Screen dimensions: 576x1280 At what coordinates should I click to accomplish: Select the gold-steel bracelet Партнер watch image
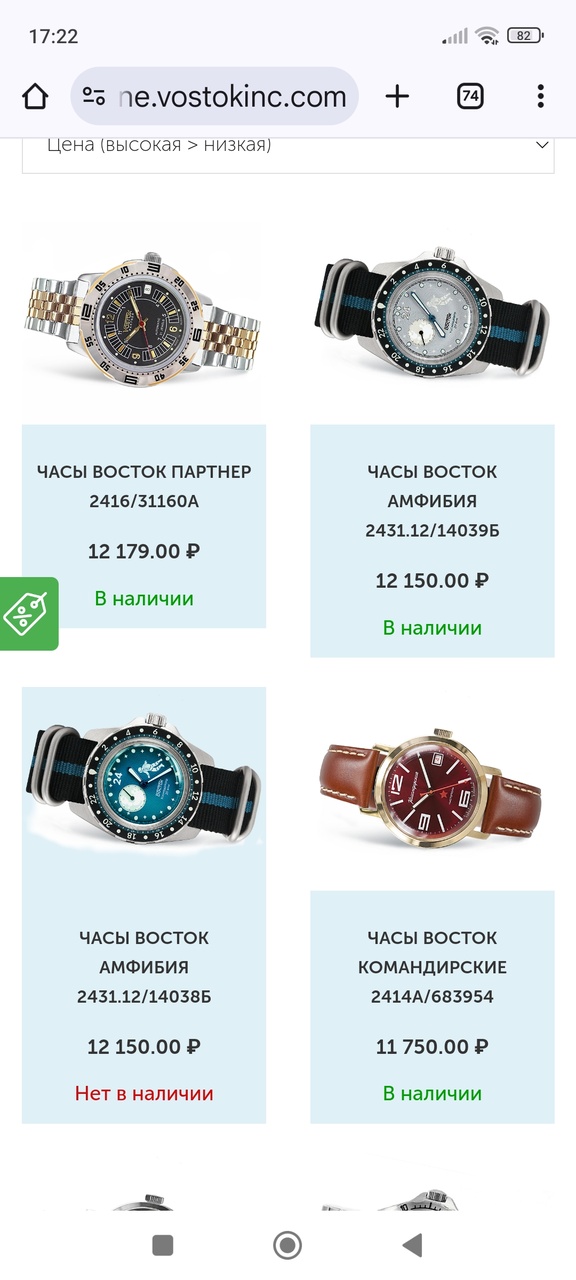[144, 320]
